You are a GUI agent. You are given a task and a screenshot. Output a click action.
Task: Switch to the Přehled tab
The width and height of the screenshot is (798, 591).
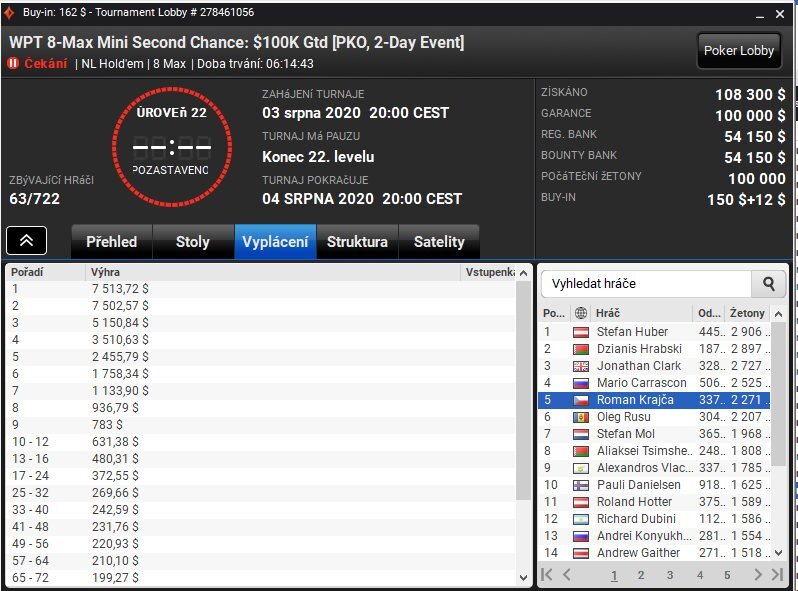pos(111,242)
